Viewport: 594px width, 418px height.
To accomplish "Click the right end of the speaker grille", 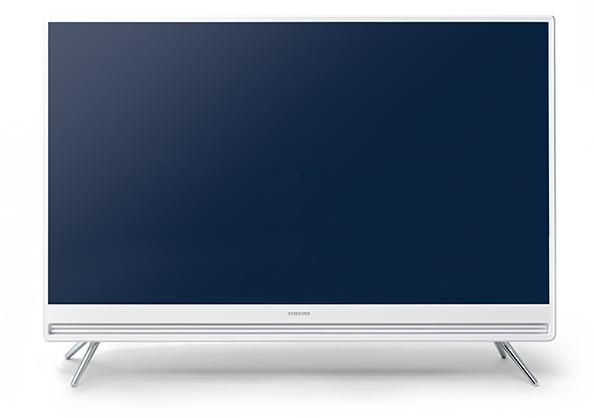I will tap(542, 329).
